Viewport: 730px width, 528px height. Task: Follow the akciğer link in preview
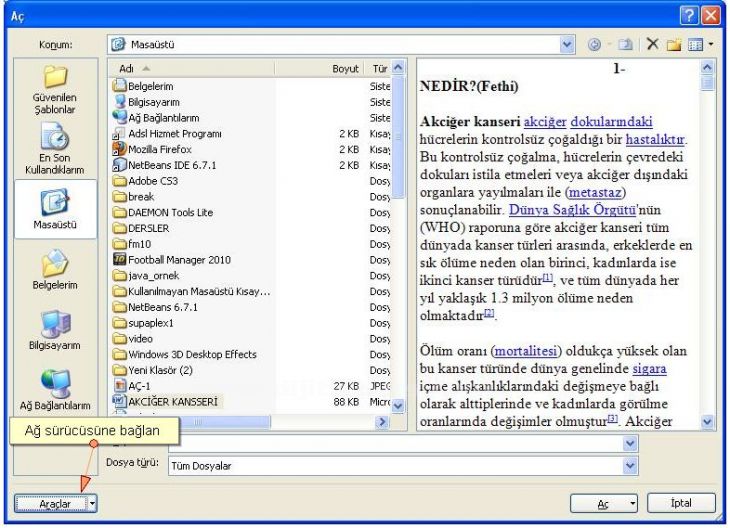(545, 122)
